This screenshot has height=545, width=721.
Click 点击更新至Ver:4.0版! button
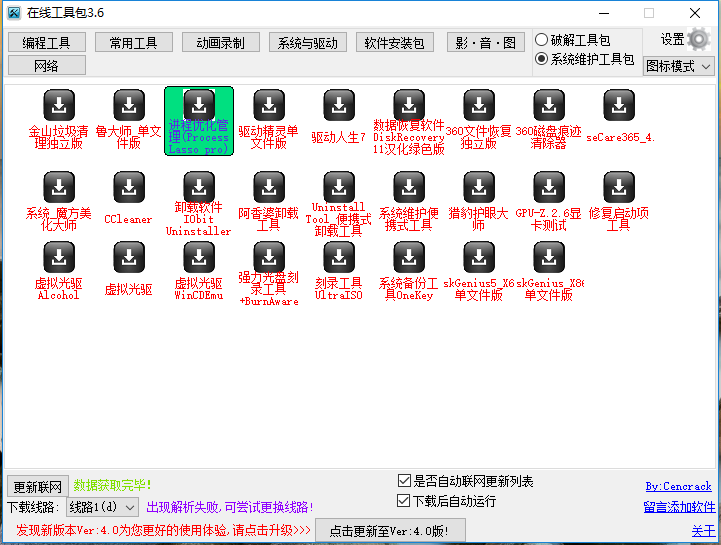[x=390, y=531]
